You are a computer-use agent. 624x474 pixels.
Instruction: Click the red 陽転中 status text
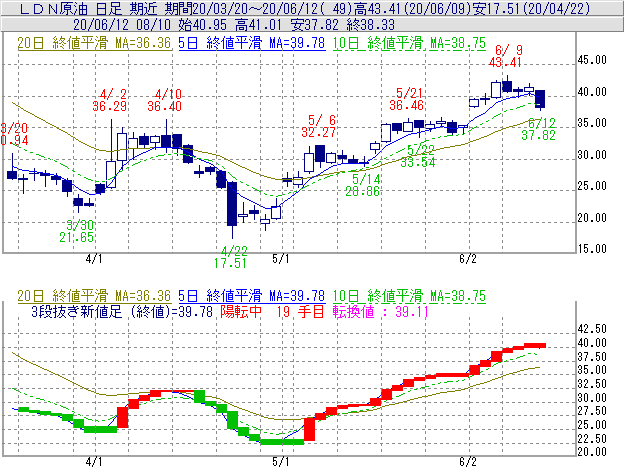241,312
